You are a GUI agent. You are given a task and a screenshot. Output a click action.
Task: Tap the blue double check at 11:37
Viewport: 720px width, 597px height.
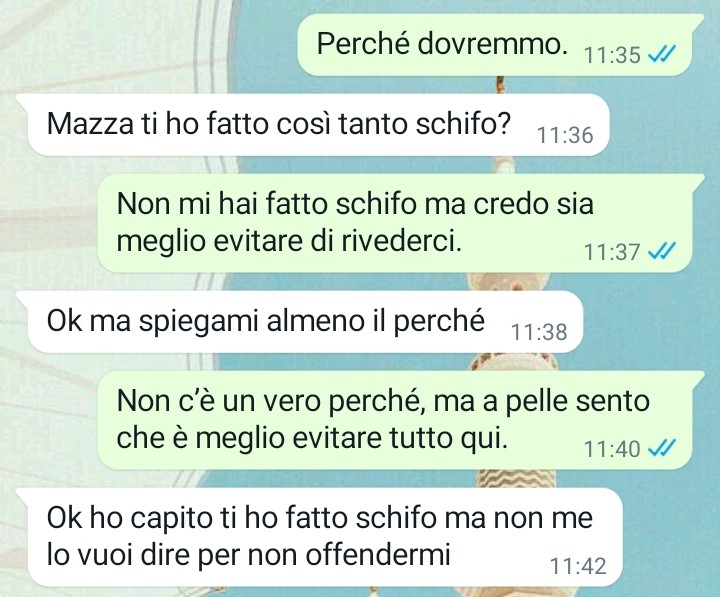pos(661,252)
